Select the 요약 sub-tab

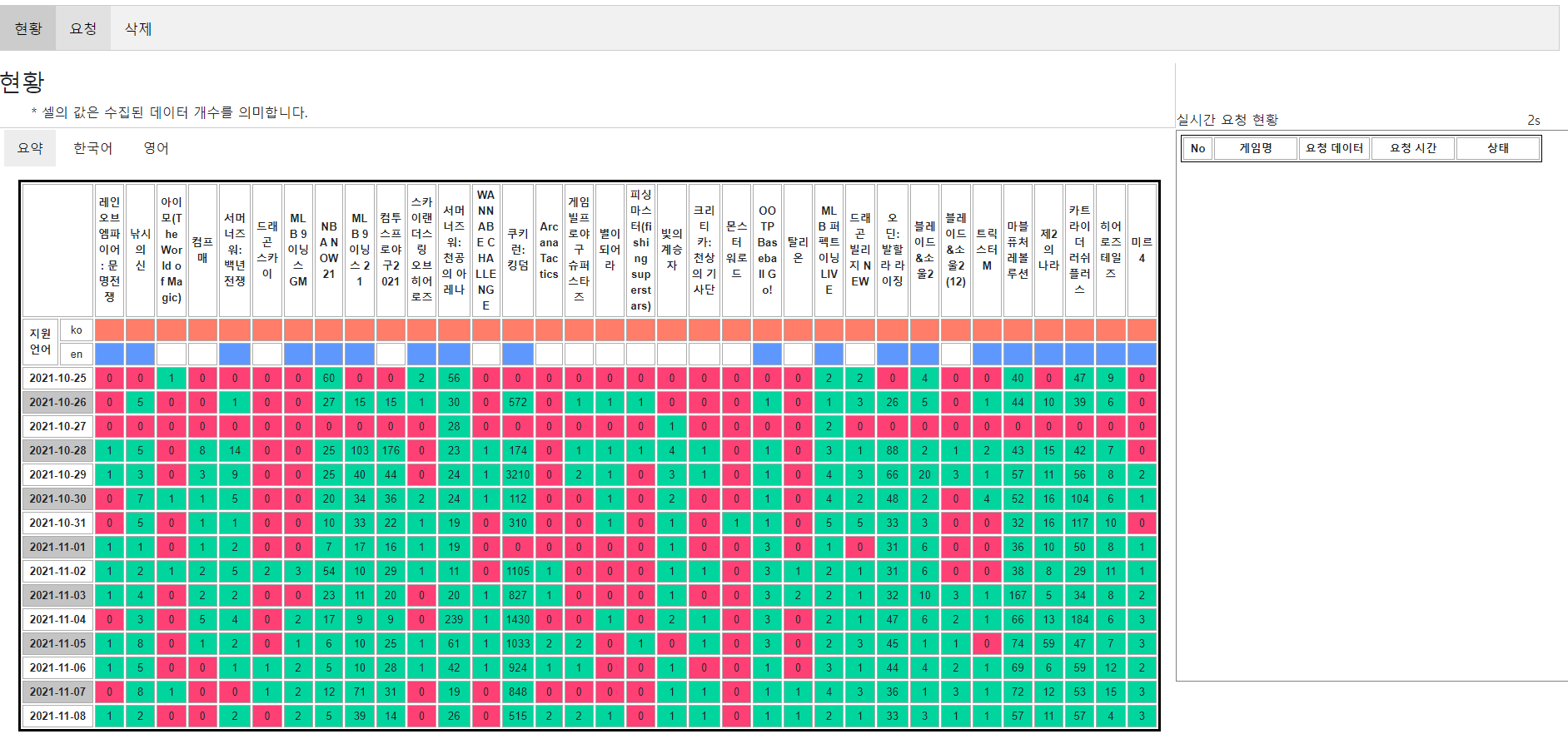click(30, 148)
